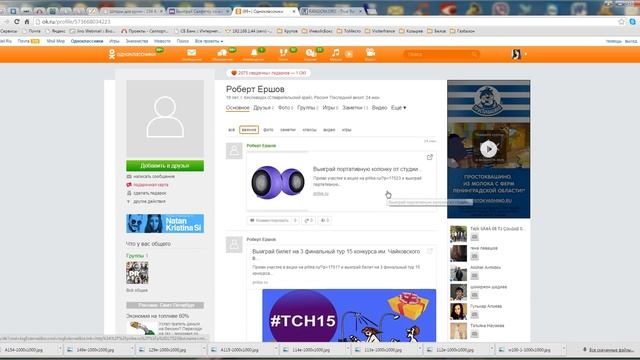Open the Messages envelope icon in orange bar
This screenshot has width=640, height=360.
coord(191,54)
